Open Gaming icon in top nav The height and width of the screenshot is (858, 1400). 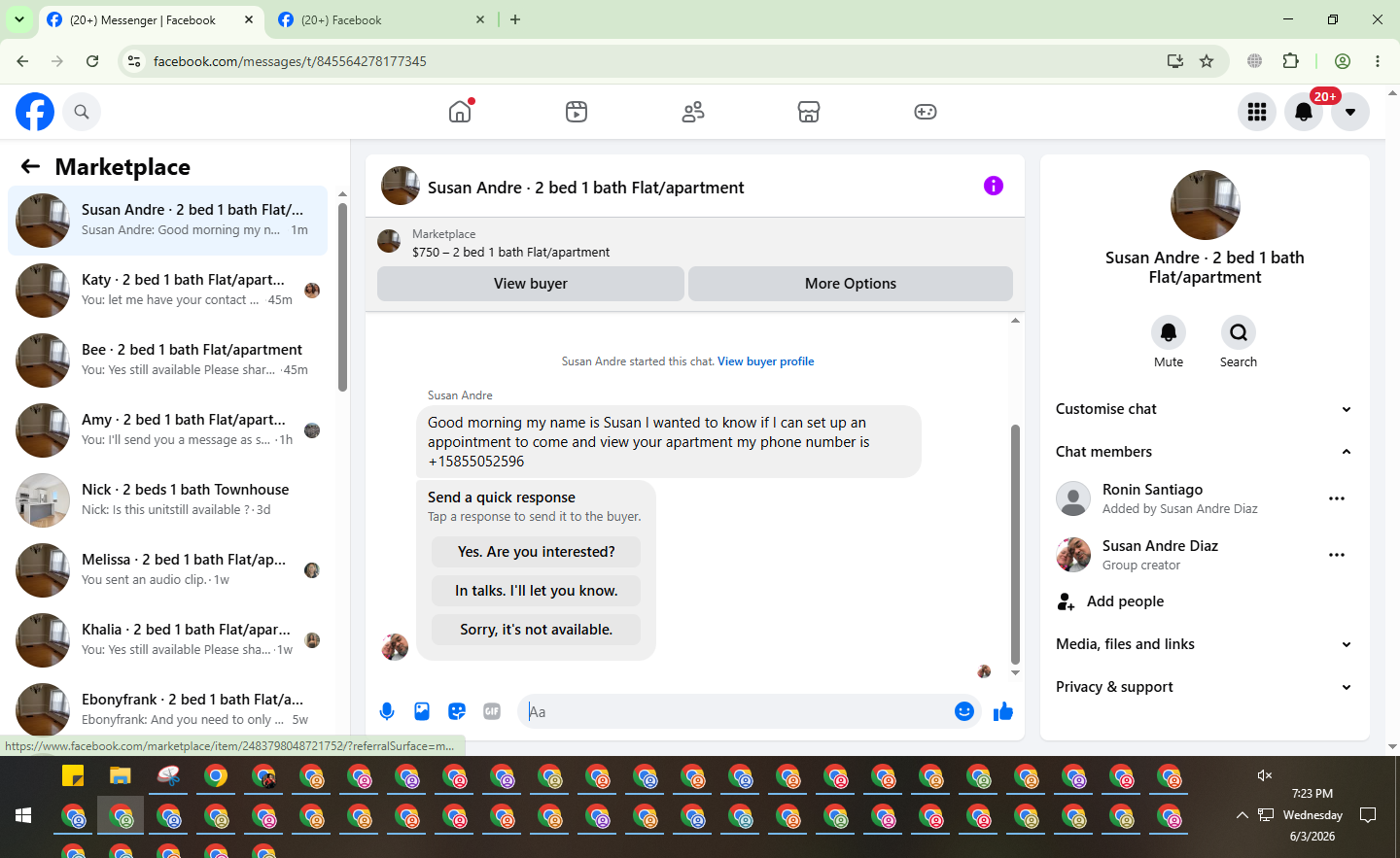coord(926,112)
